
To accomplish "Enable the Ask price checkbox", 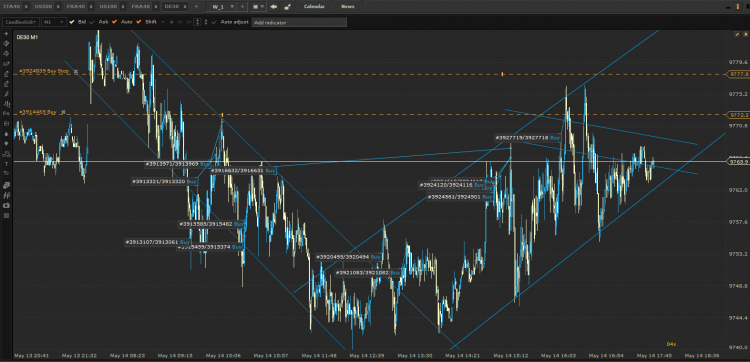I will tap(92, 22).
